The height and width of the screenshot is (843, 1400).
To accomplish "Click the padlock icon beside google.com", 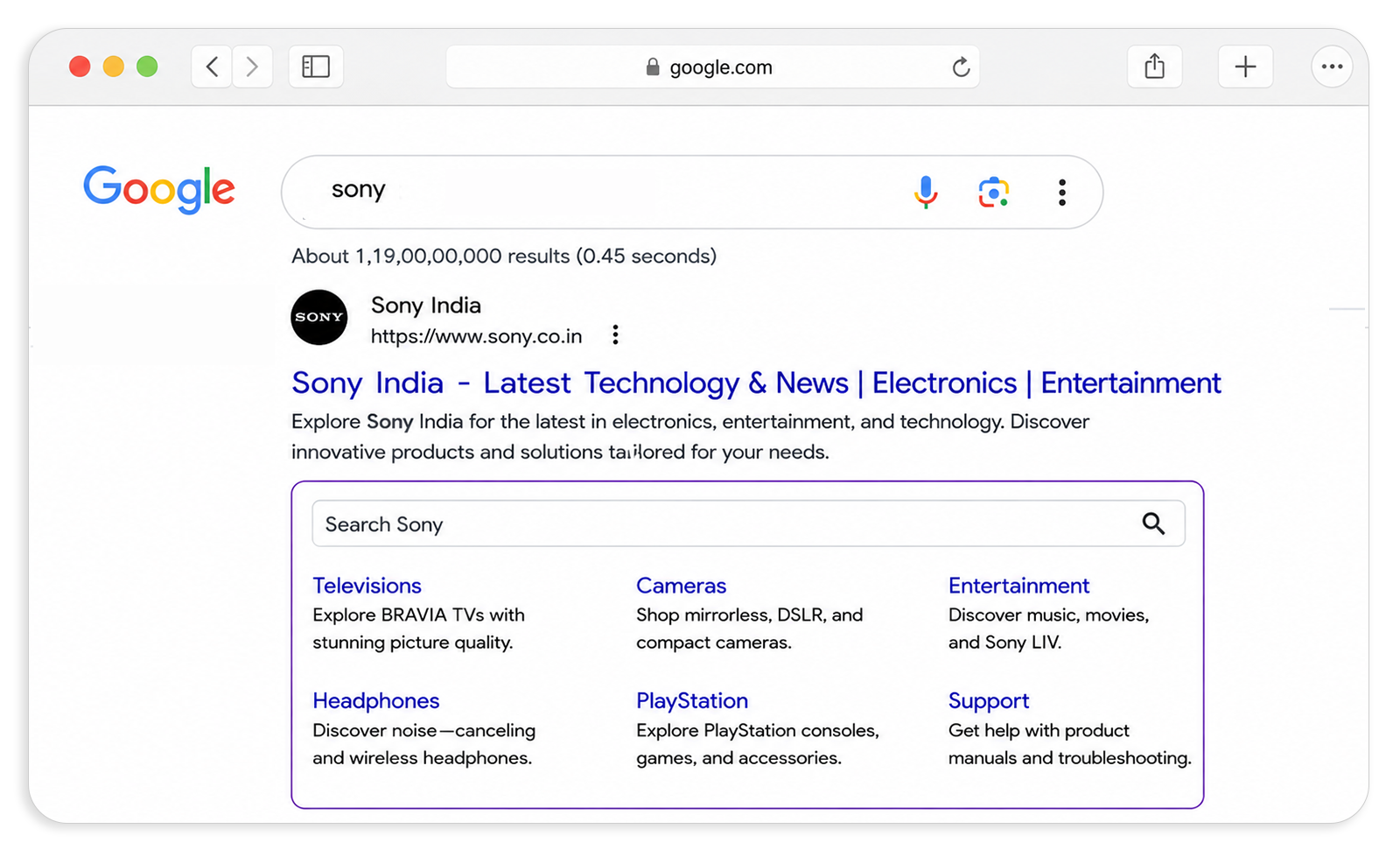I will point(653,67).
